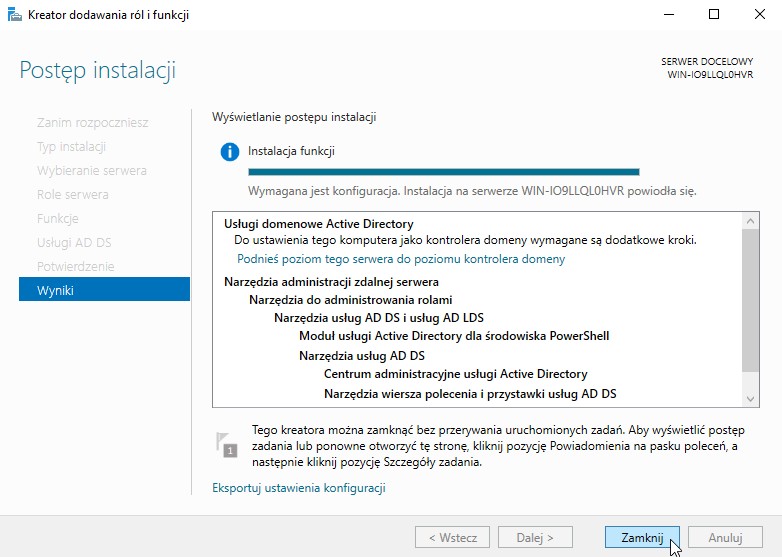
Task: Select Usługi AD DS in the sidebar
Action: pos(74,242)
